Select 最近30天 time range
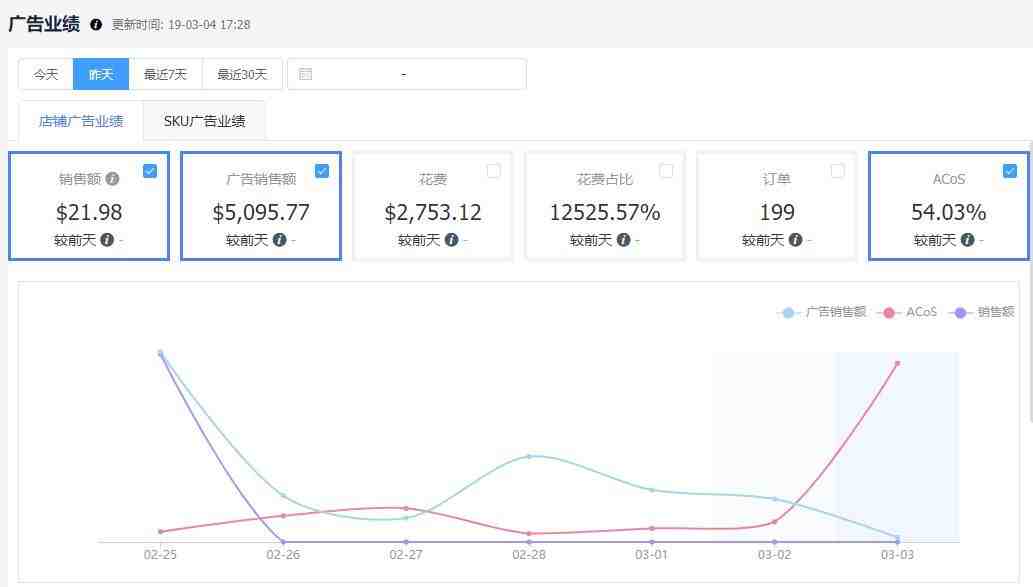1033x587 pixels. [242, 74]
